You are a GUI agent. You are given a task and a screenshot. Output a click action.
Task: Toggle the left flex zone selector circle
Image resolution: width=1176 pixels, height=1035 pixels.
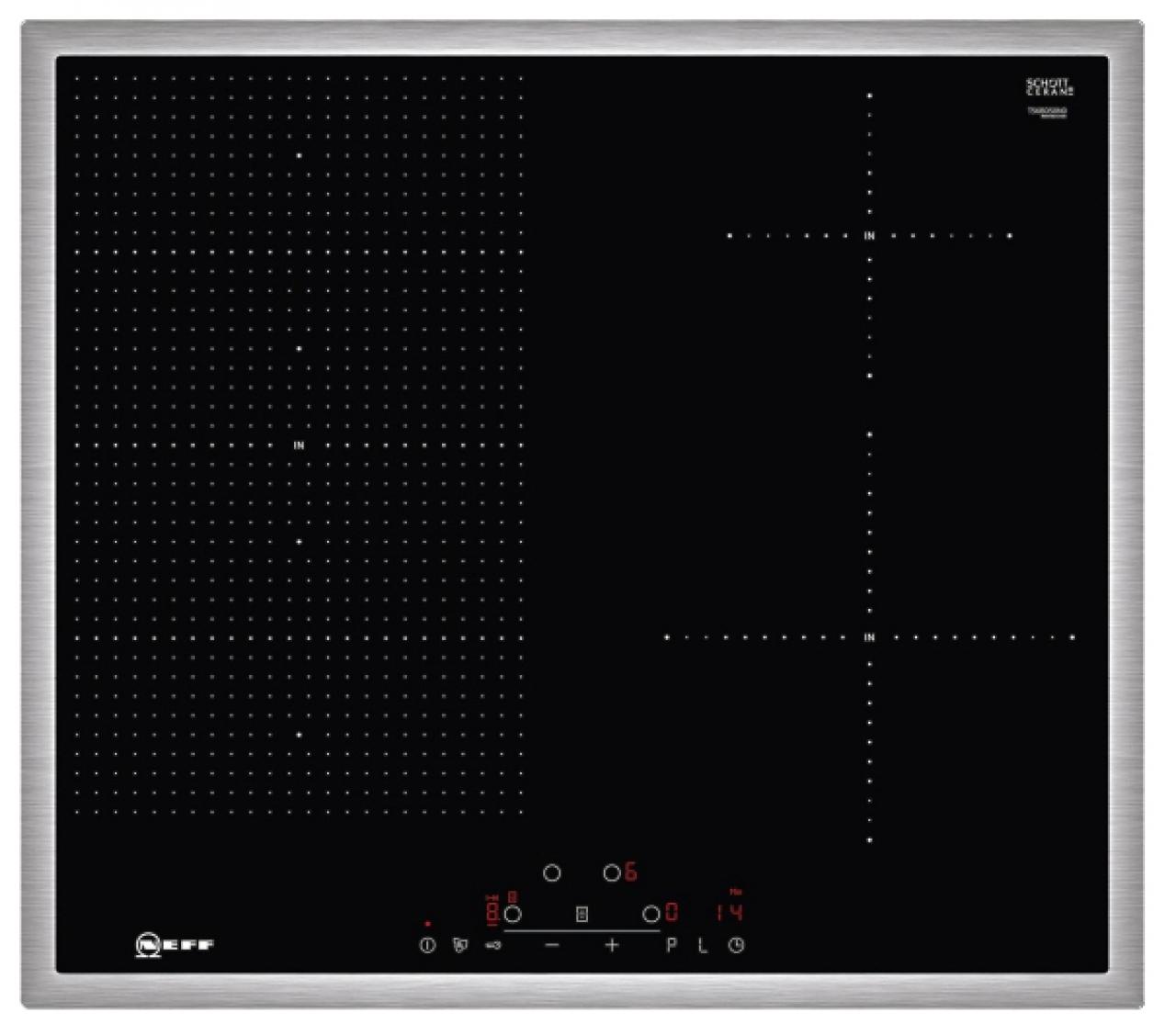513,914
